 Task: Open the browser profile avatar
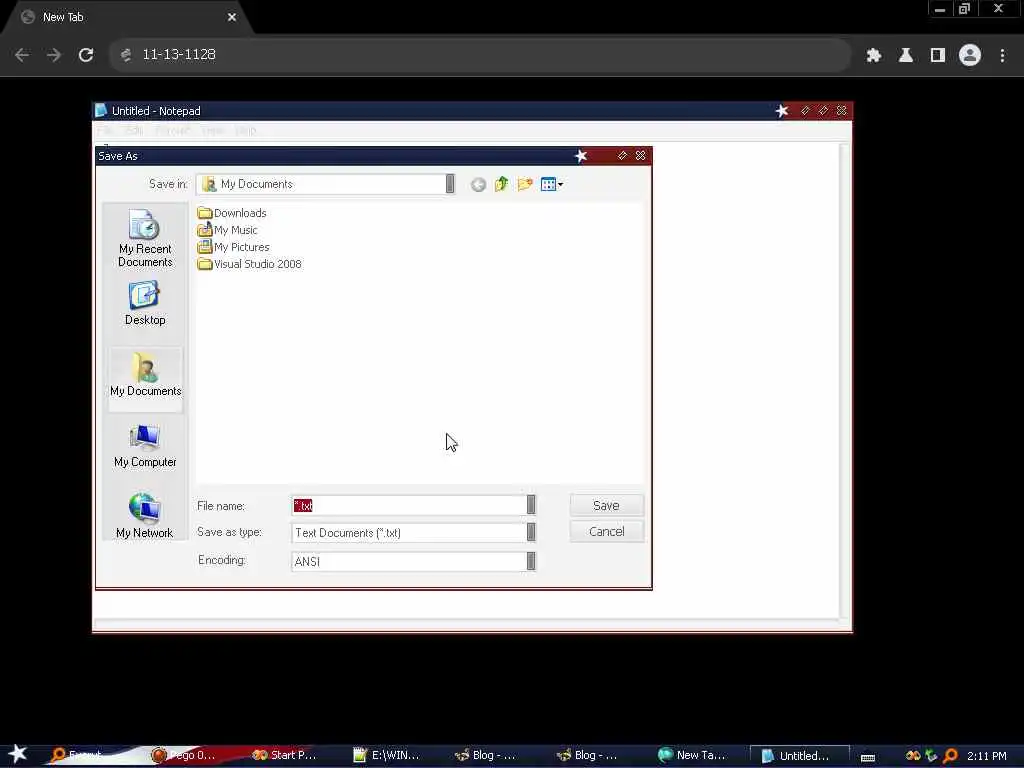pyautogui.click(x=970, y=56)
